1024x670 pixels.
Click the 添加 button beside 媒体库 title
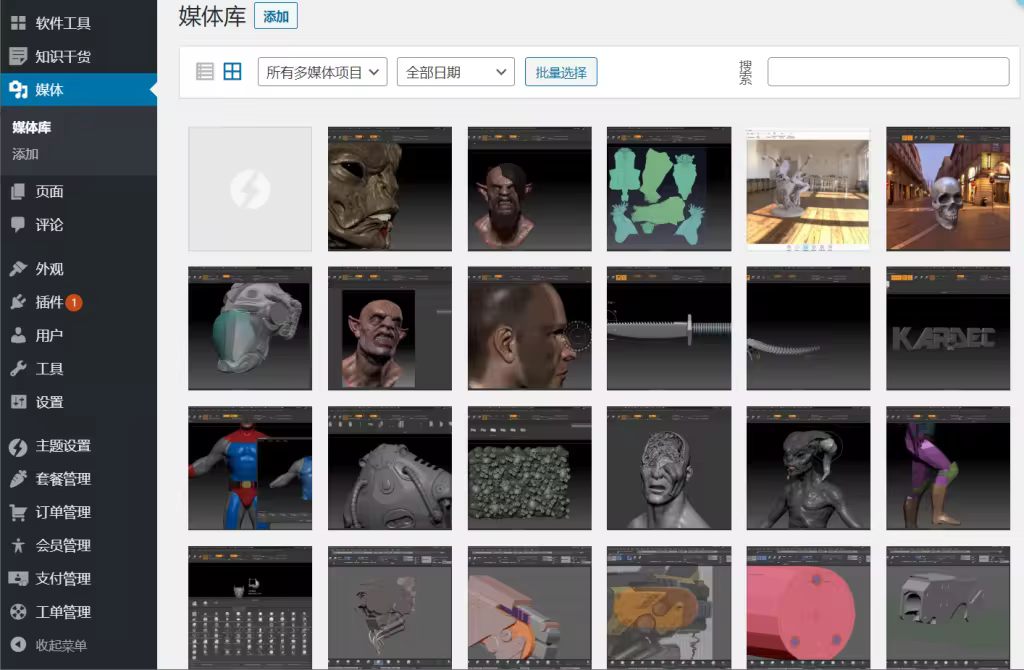[x=276, y=16]
